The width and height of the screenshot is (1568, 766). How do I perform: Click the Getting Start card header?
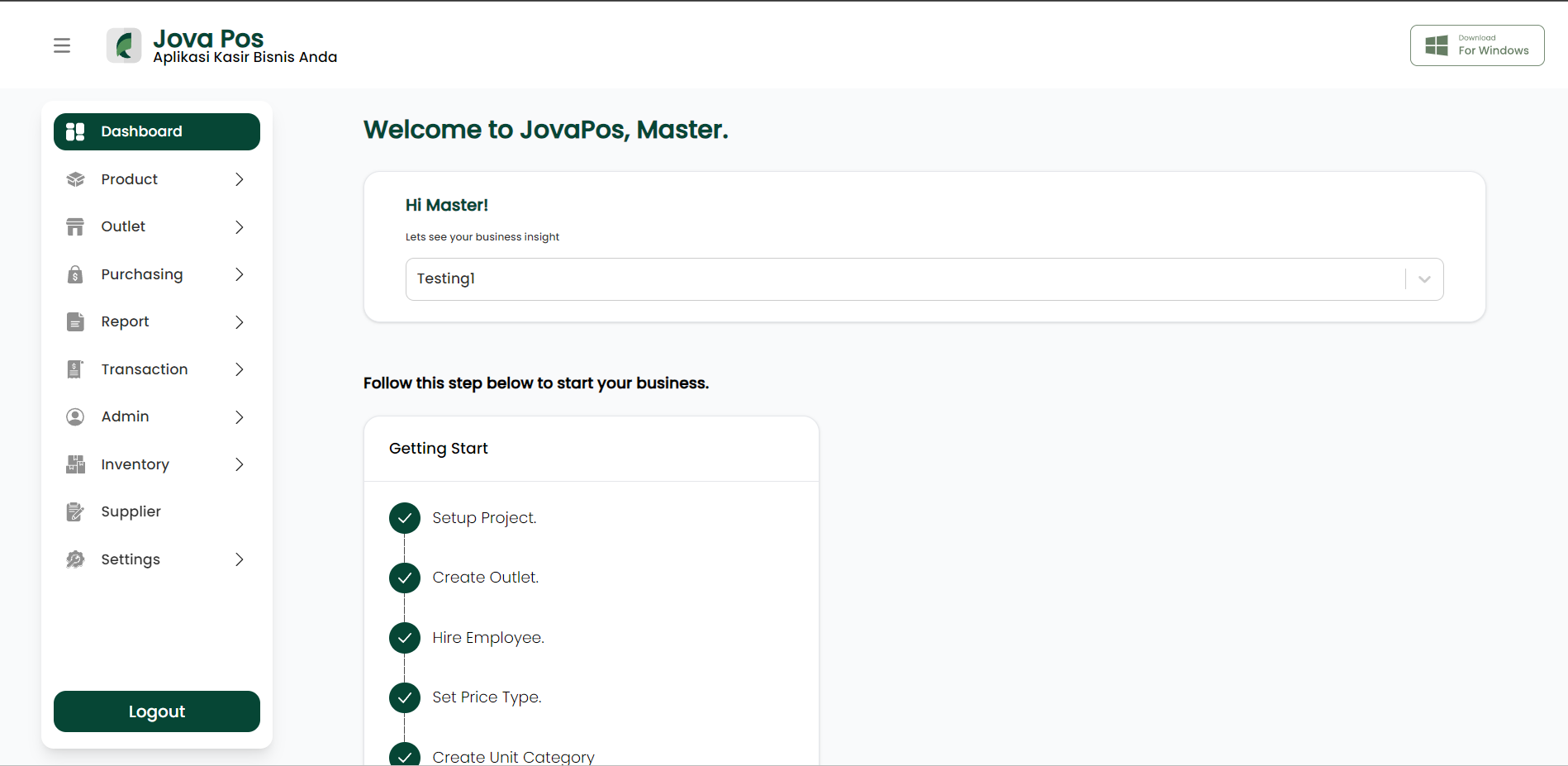pos(592,449)
